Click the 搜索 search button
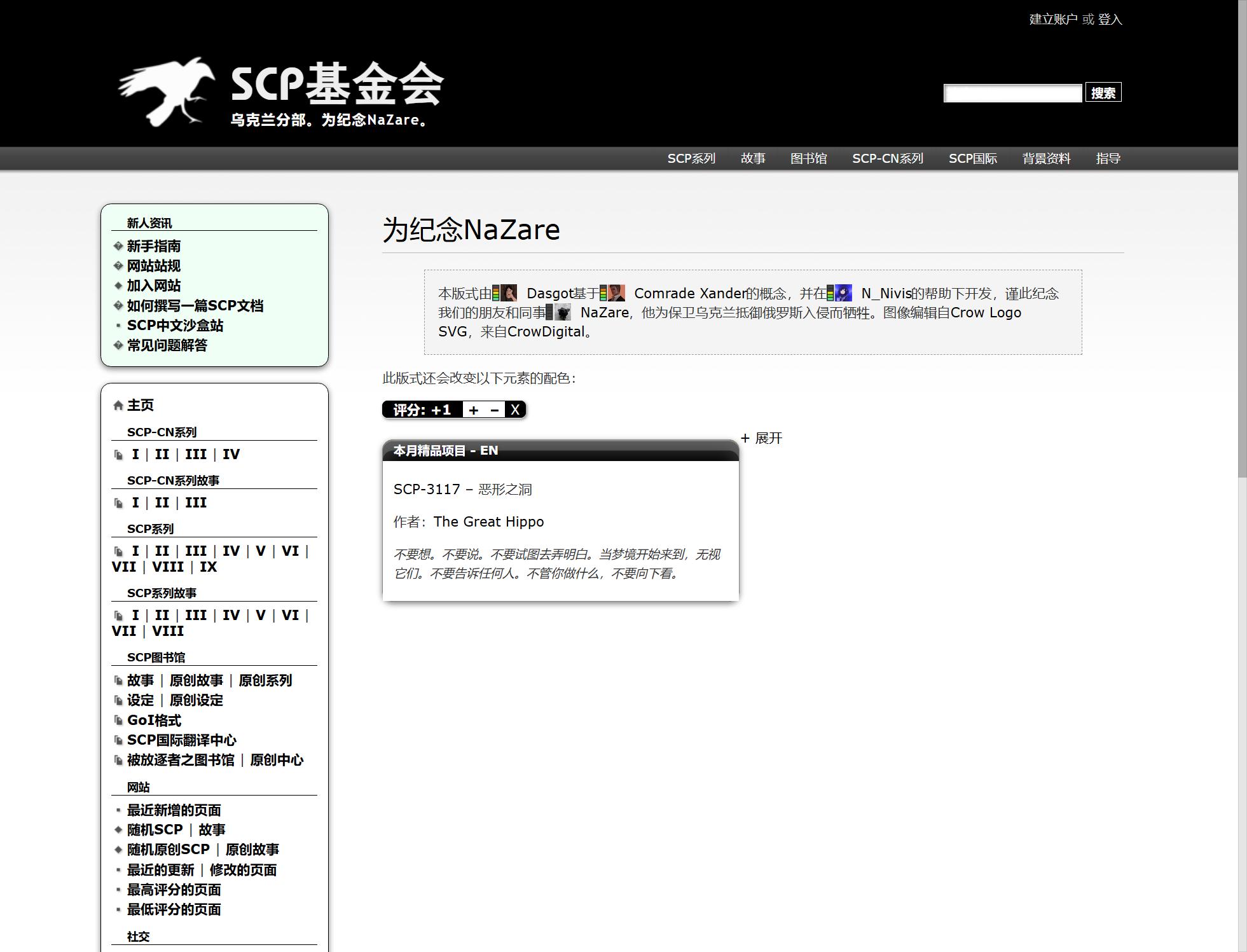 point(1103,93)
